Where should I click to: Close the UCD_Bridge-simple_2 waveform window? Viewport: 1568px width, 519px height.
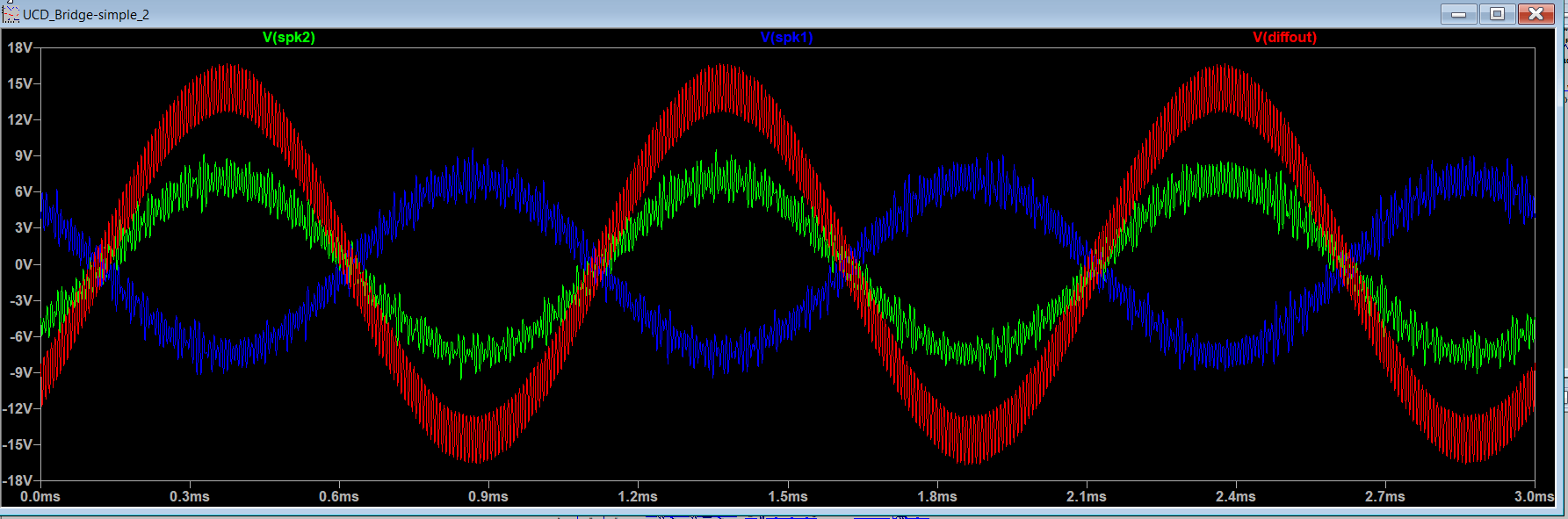pos(1535,13)
